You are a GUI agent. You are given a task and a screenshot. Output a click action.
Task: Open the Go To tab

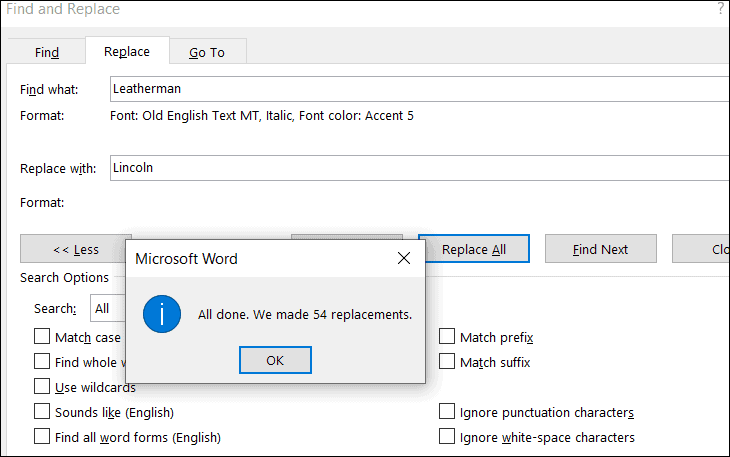207,52
